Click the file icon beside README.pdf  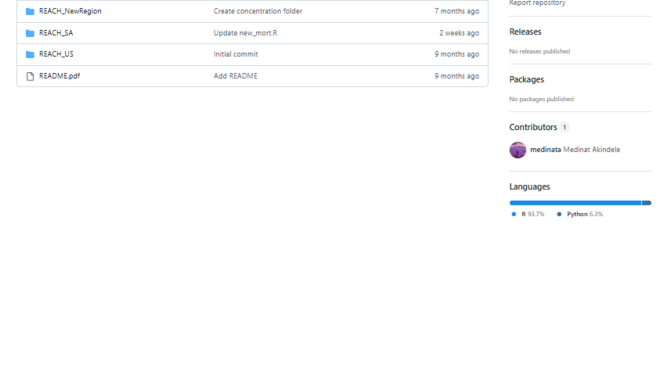[x=30, y=76]
